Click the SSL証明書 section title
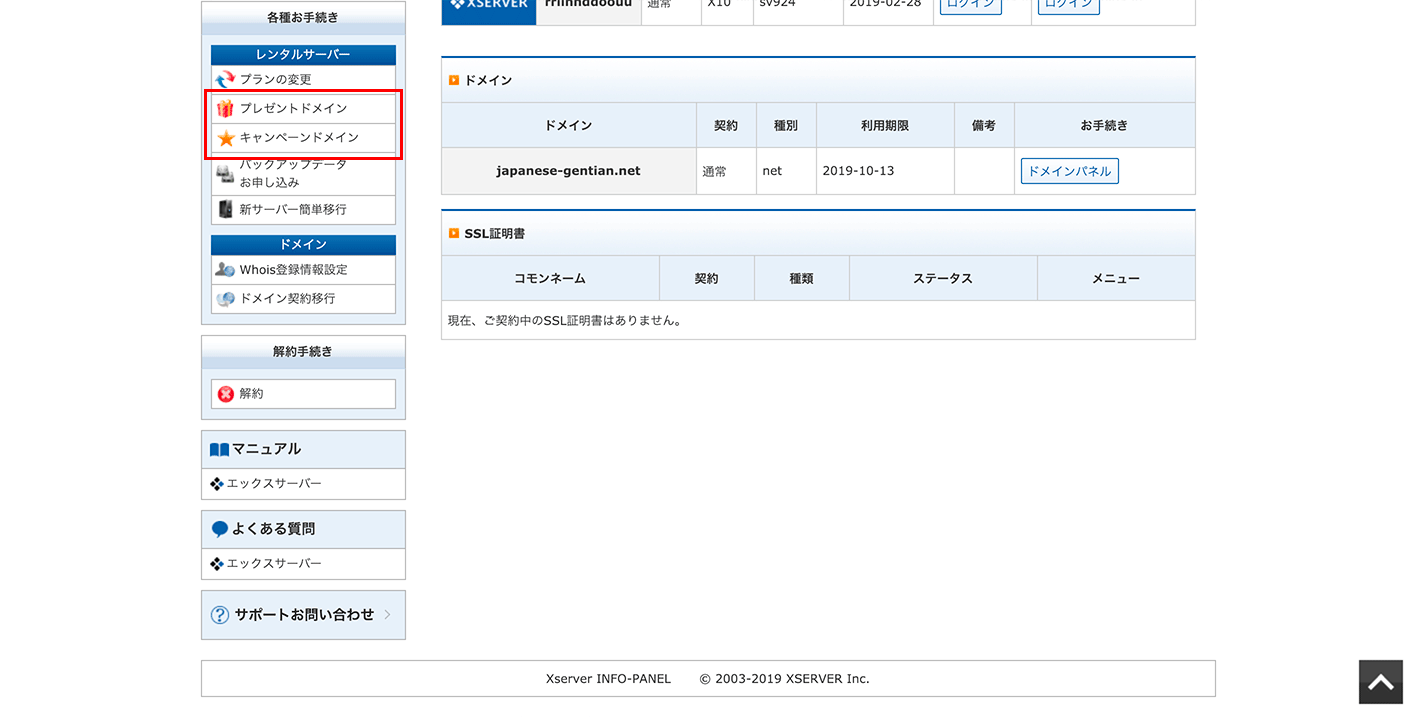Viewport: 1416px width, 717px height. click(x=495, y=234)
